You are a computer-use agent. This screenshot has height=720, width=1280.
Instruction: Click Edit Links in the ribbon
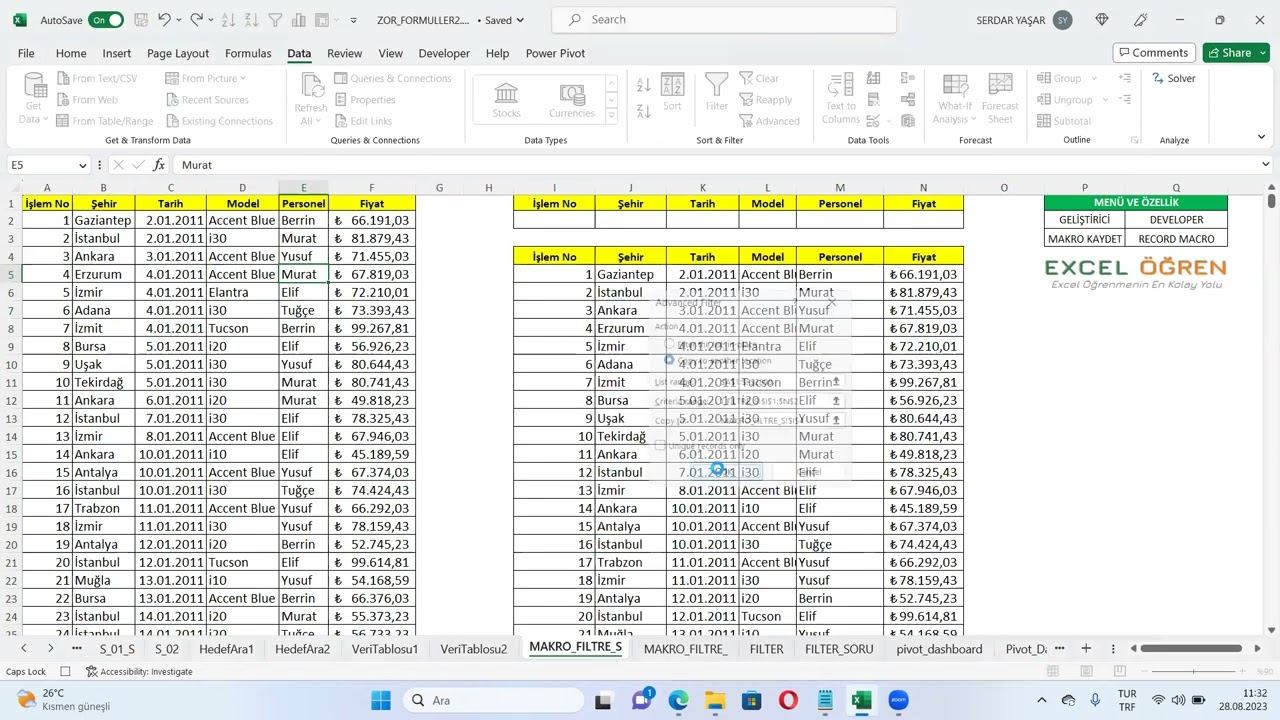point(362,121)
